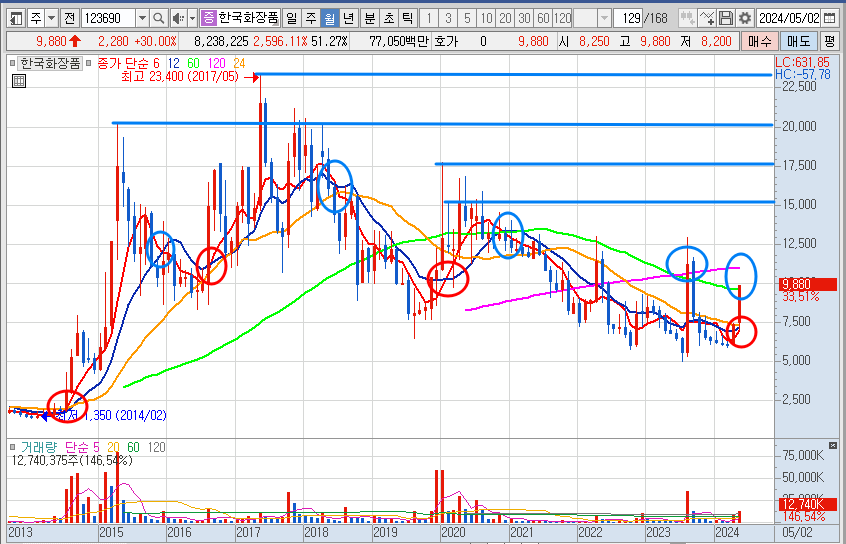The height and width of the screenshot is (544, 846).
Task: Close the volume panel with X icon
Action: tap(833, 446)
